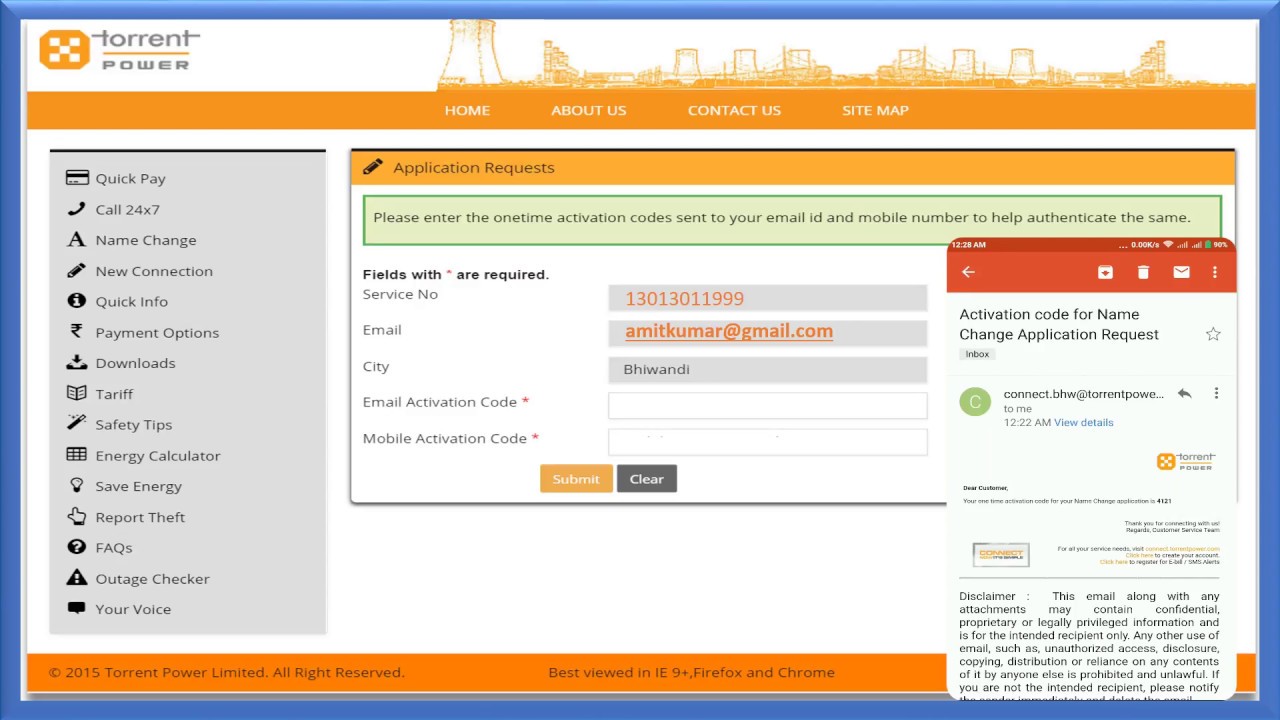Open the Call 24x7 link
This screenshot has width=1280, height=720.
pyautogui.click(x=127, y=209)
